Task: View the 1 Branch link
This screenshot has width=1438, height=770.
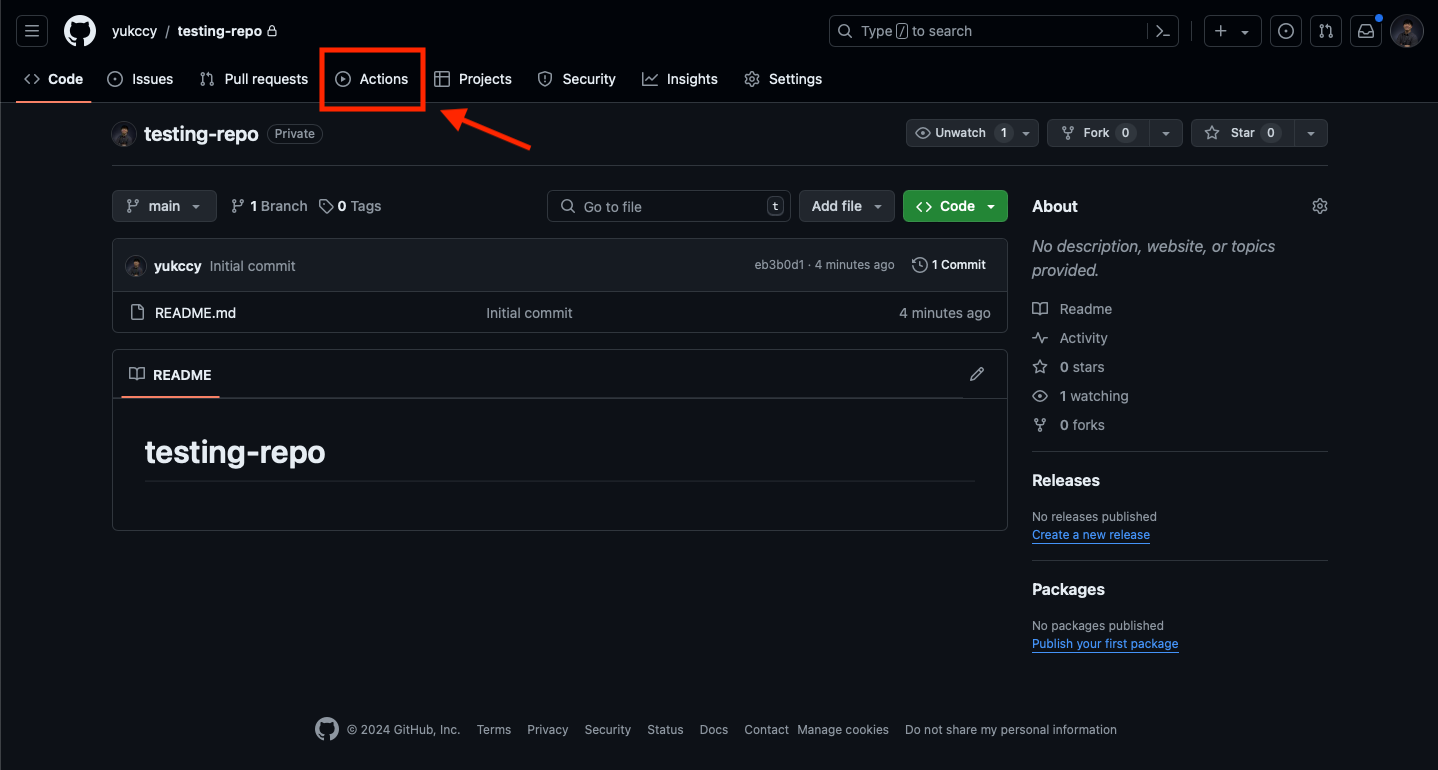Action: pyautogui.click(x=269, y=206)
